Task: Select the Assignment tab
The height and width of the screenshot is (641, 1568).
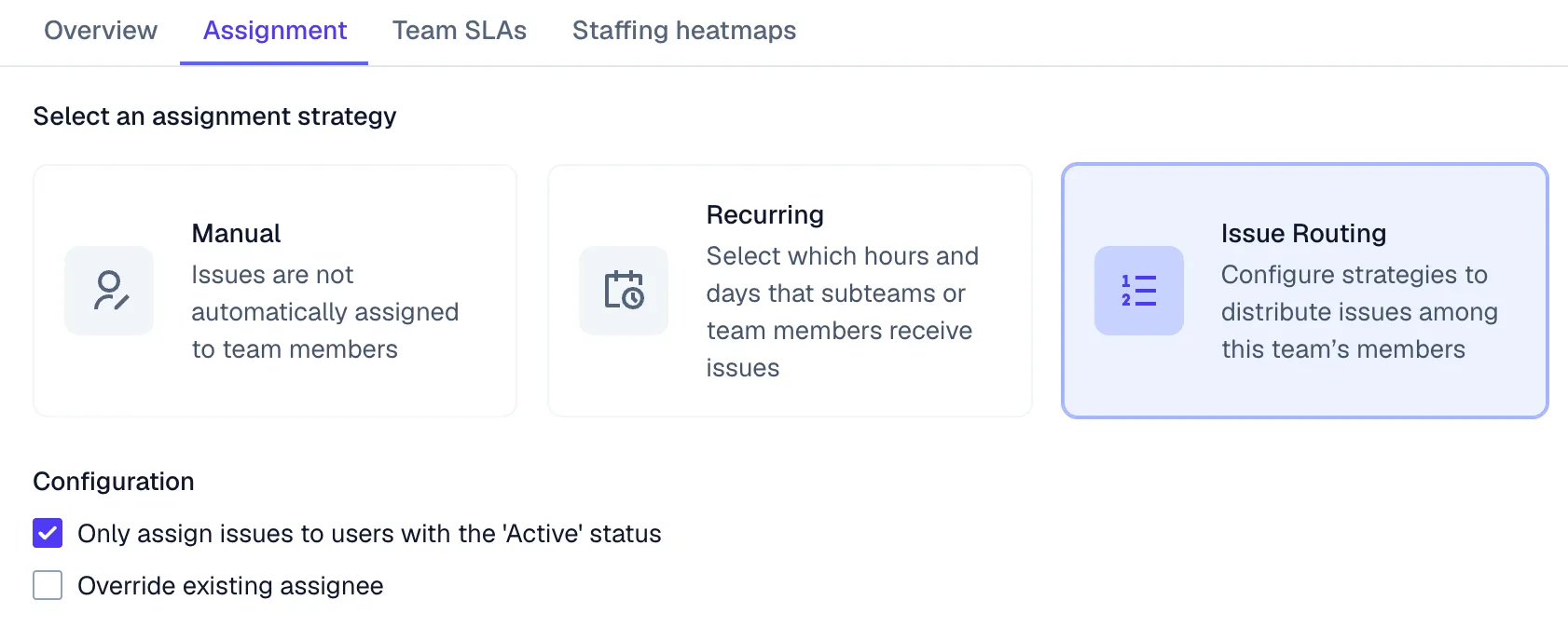Action: (275, 31)
